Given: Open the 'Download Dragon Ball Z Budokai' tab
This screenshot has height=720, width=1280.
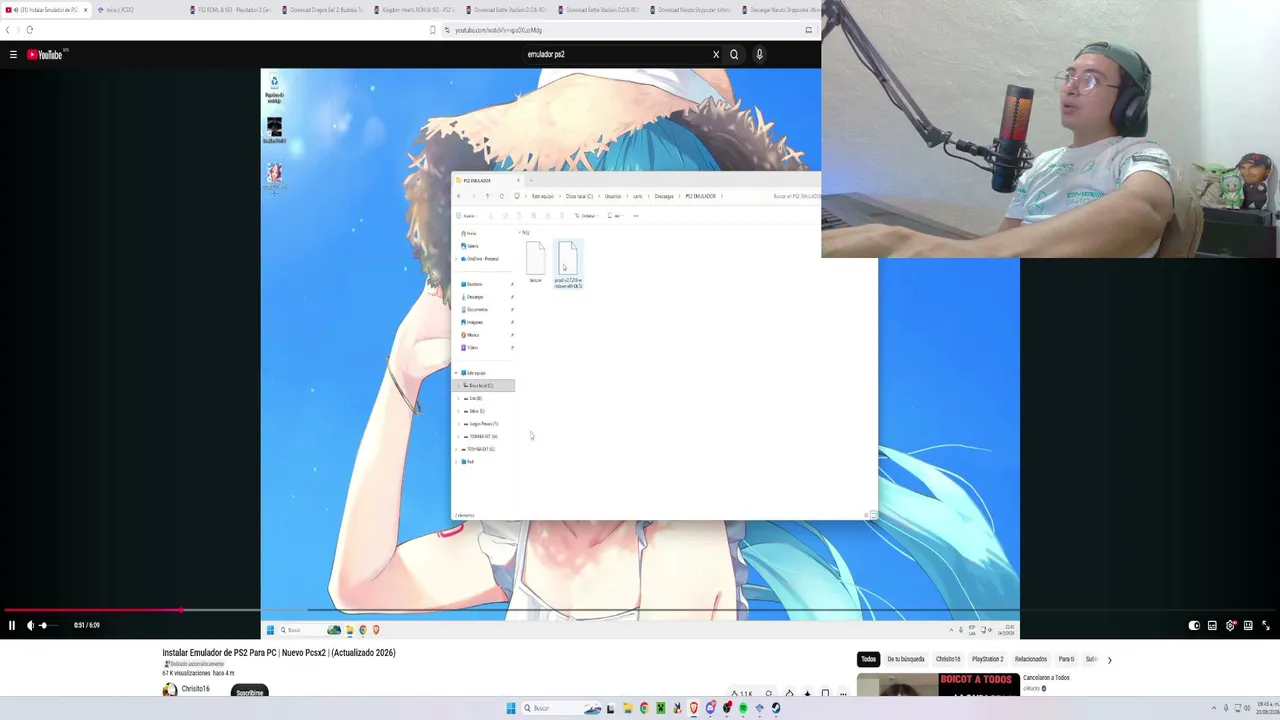Looking at the screenshot, I should pyautogui.click(x=322, y=10).
